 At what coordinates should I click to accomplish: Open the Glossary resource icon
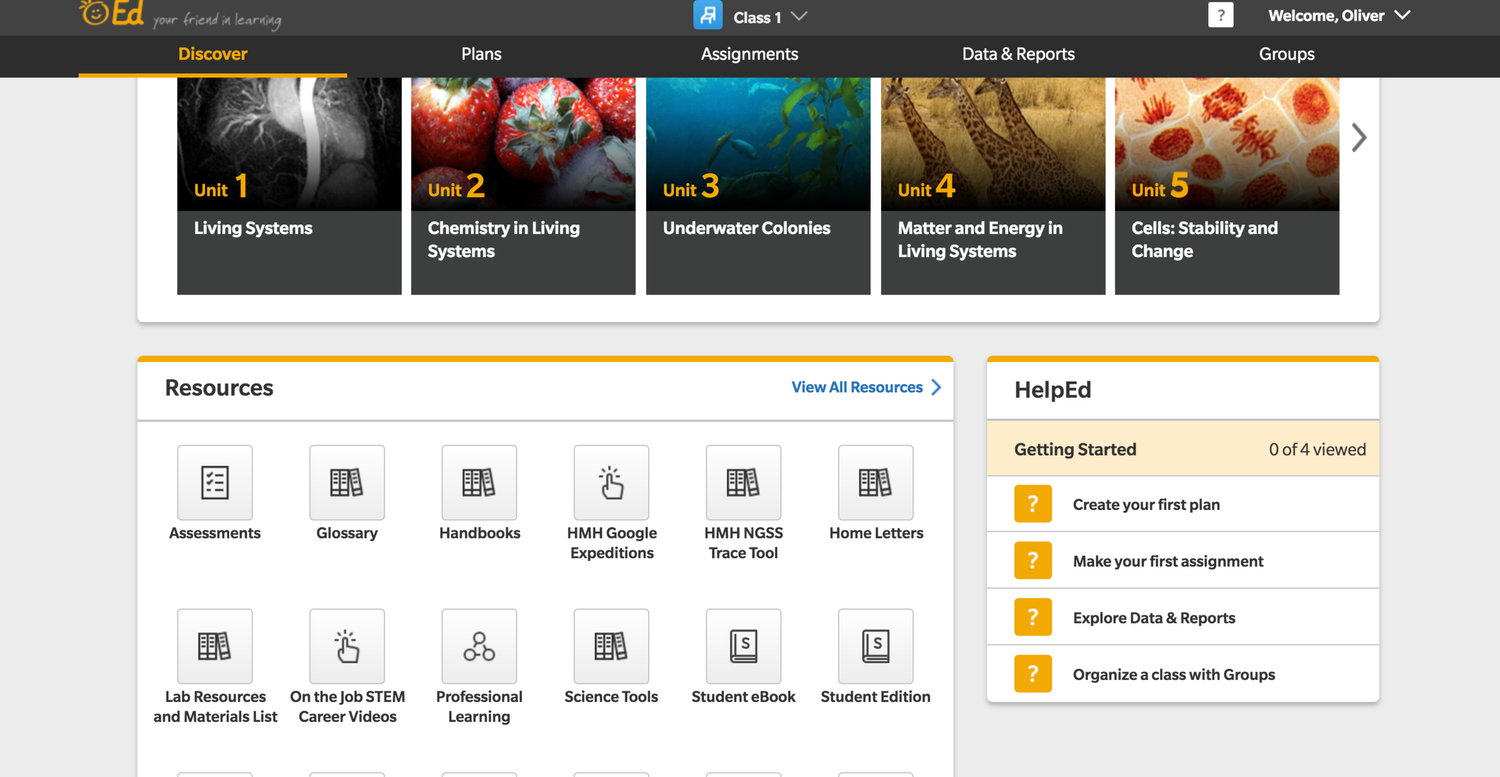pyautogui.click(x=346, y=483)
